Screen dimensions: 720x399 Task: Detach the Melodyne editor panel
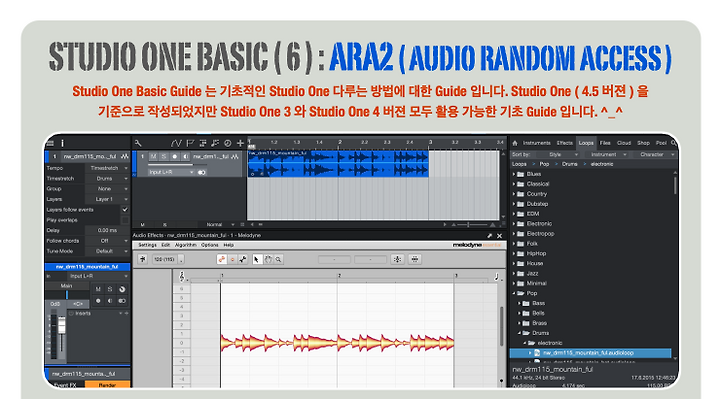pyautogui.click(x=489, y=236)
